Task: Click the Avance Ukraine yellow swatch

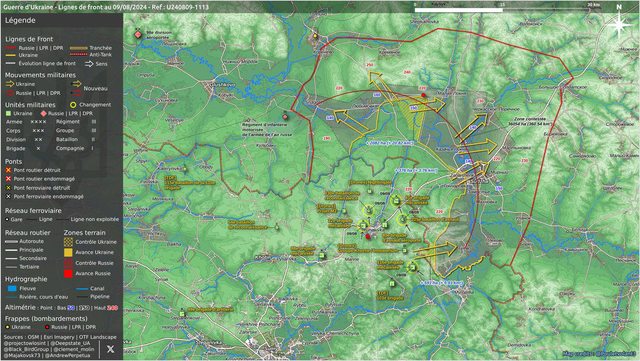Action: click(x=68, y=252)
